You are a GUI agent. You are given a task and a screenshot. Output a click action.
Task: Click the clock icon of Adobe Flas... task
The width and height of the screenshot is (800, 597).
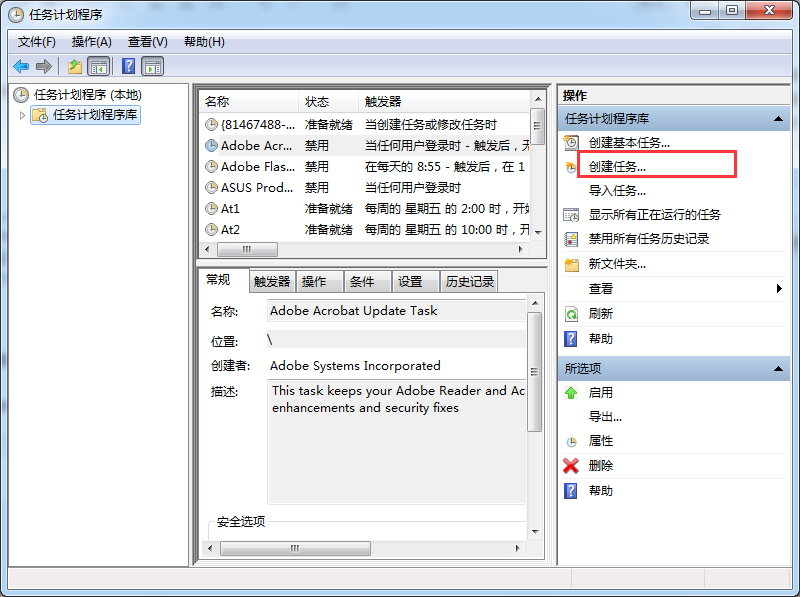click(211, 166)
